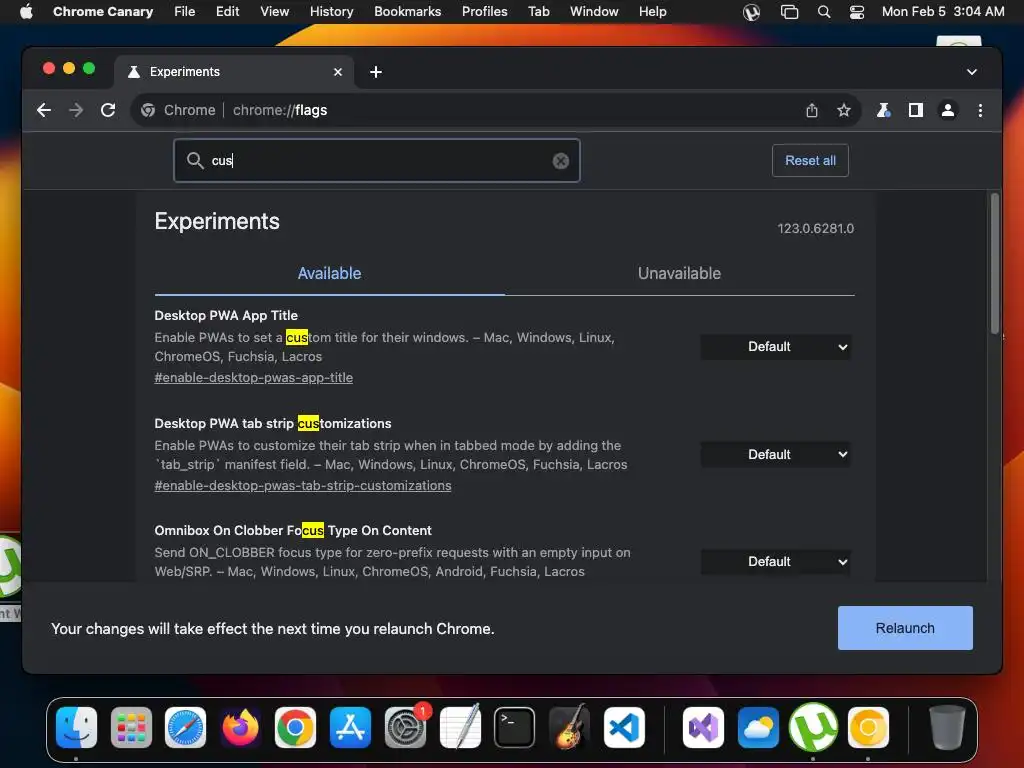Open the share icon in the address bar
Image resolution: width=1024 pixels, height=768 pixels.
812,110
